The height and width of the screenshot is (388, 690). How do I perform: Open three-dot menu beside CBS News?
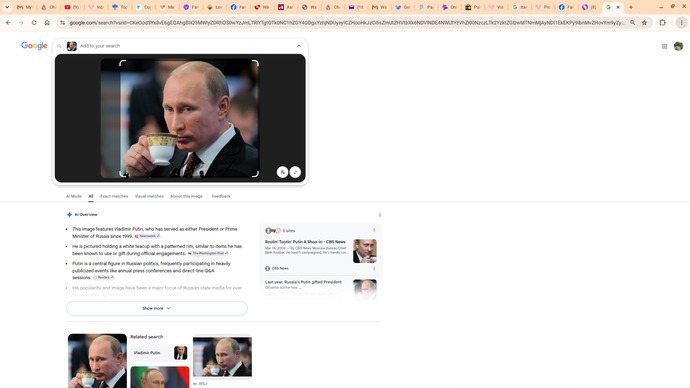(374, 268)
